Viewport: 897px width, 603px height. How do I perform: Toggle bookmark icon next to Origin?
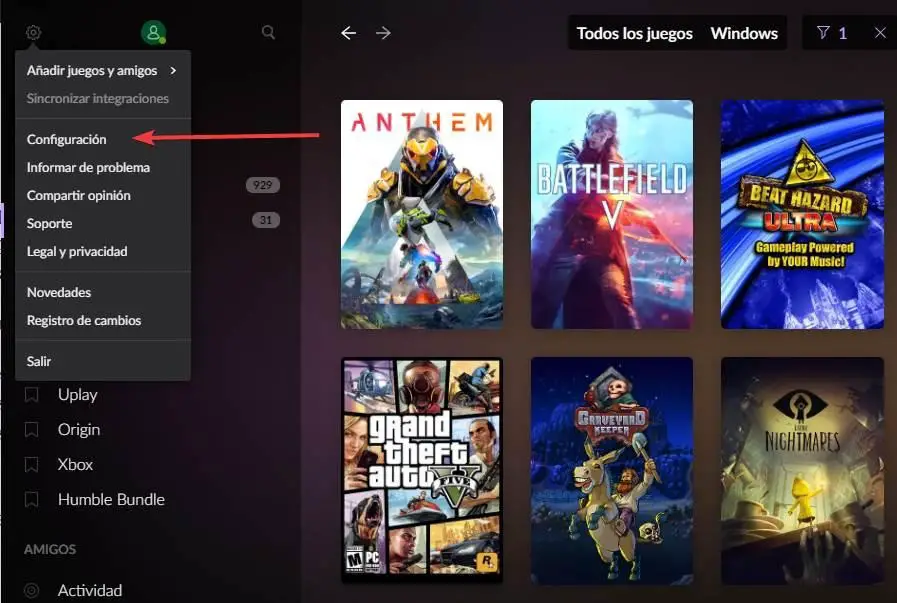(x=31, y=430)
